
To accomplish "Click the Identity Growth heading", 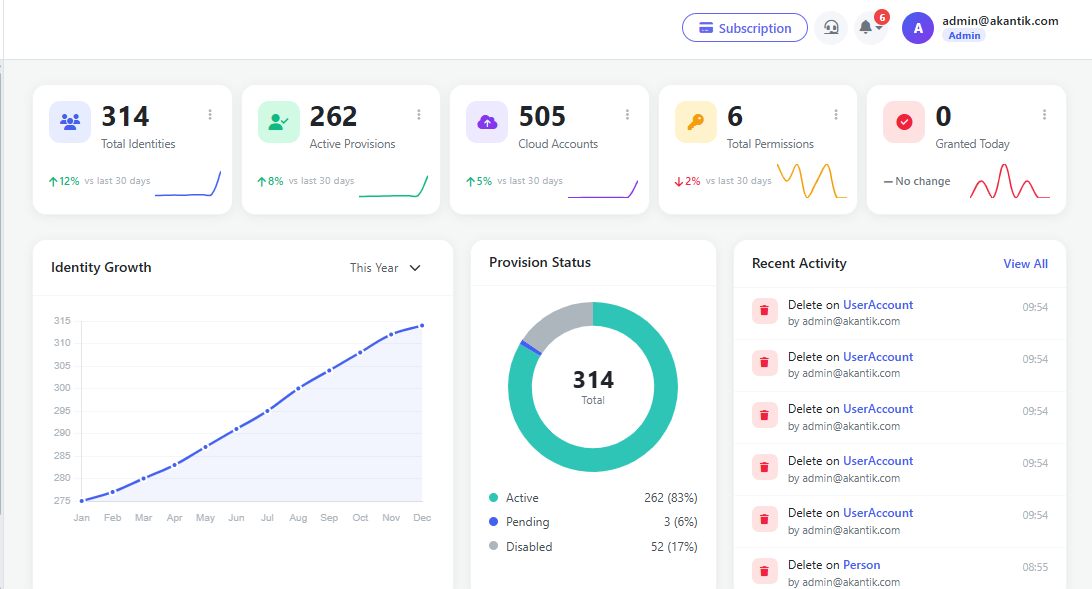I will (x=101, y=267).
